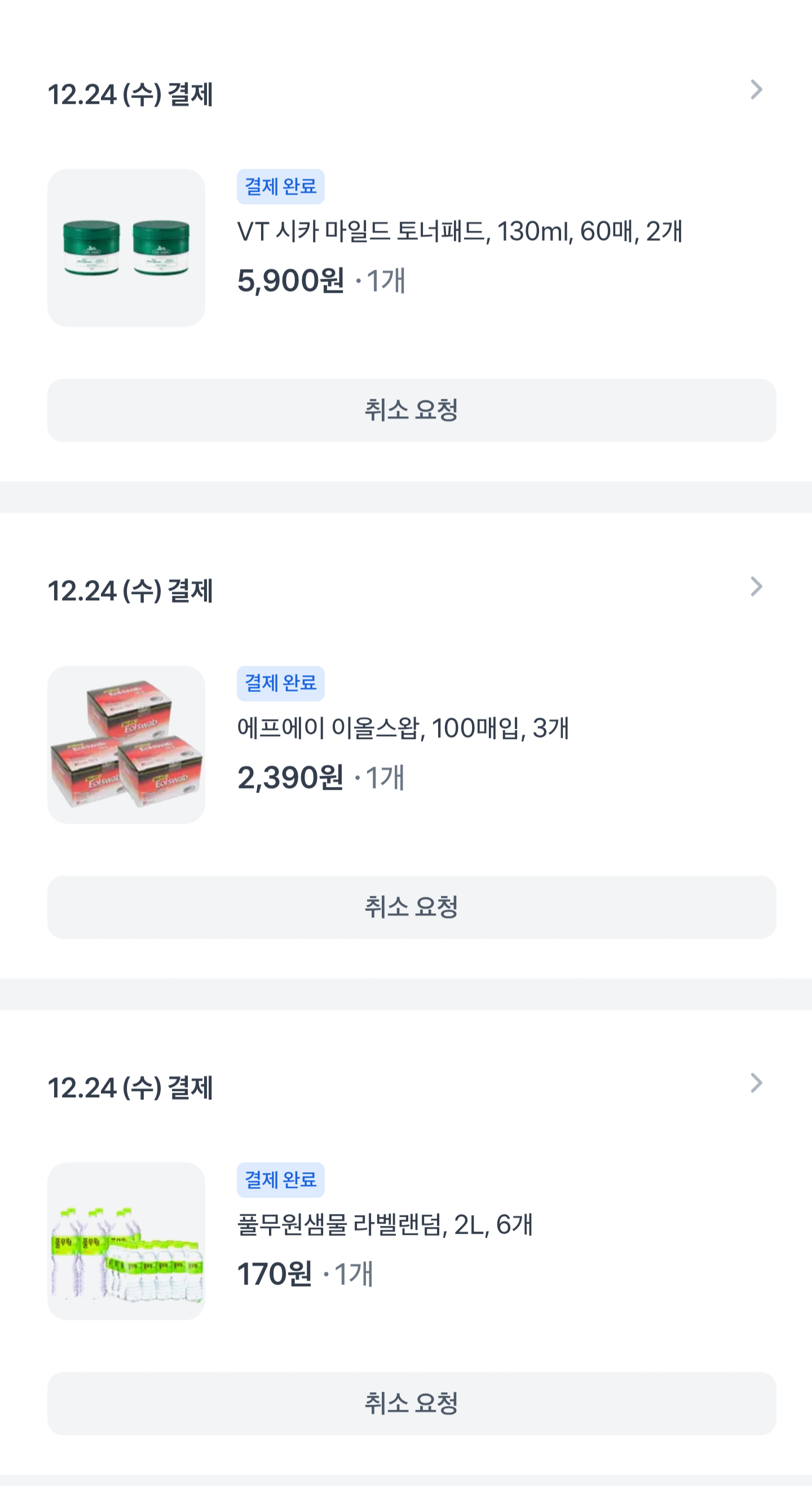
Task: Open the VT 시카 toner pad order chevron
Action: click(756, 89)
